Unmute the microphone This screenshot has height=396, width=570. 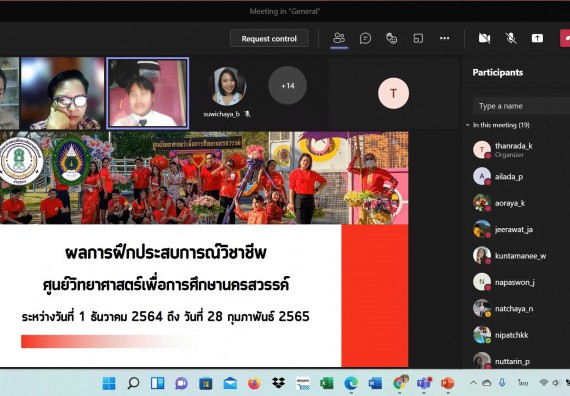point(511,38)
